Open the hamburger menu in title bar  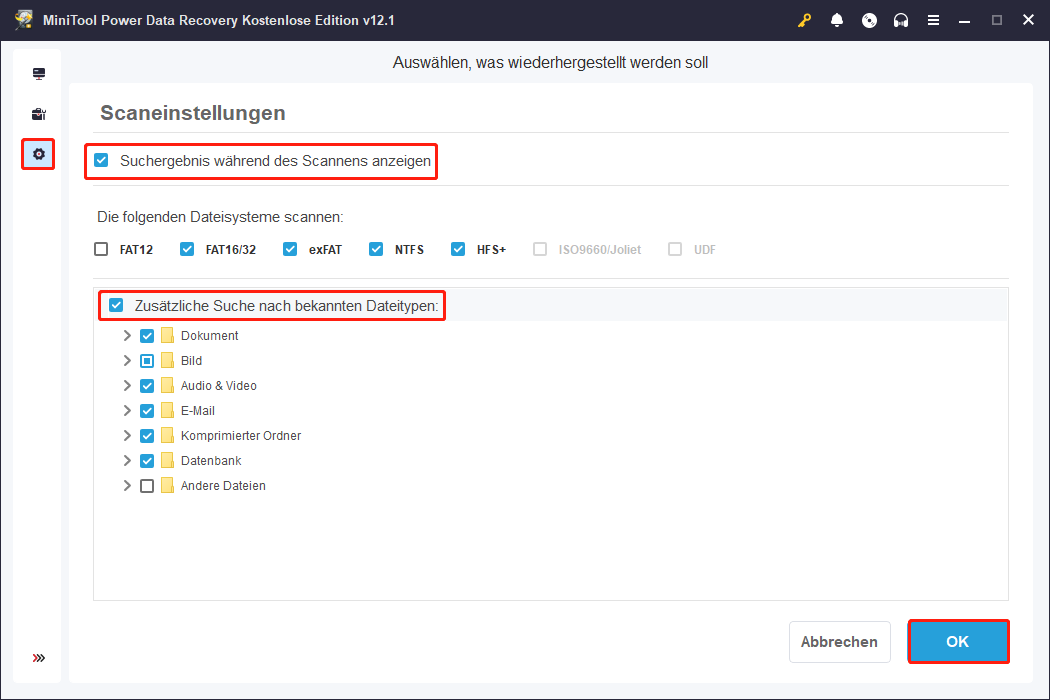tap(933, 20)
